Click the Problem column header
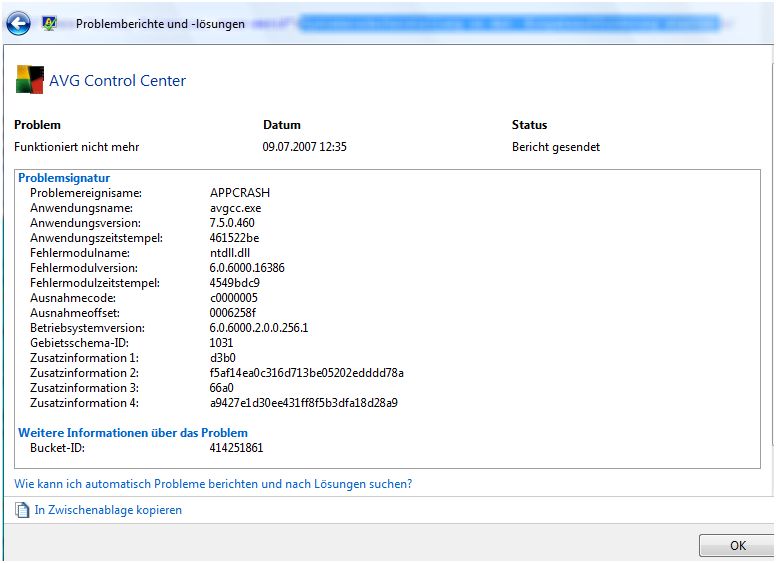Viewport: 776px width, 563px height. point(37,125)
